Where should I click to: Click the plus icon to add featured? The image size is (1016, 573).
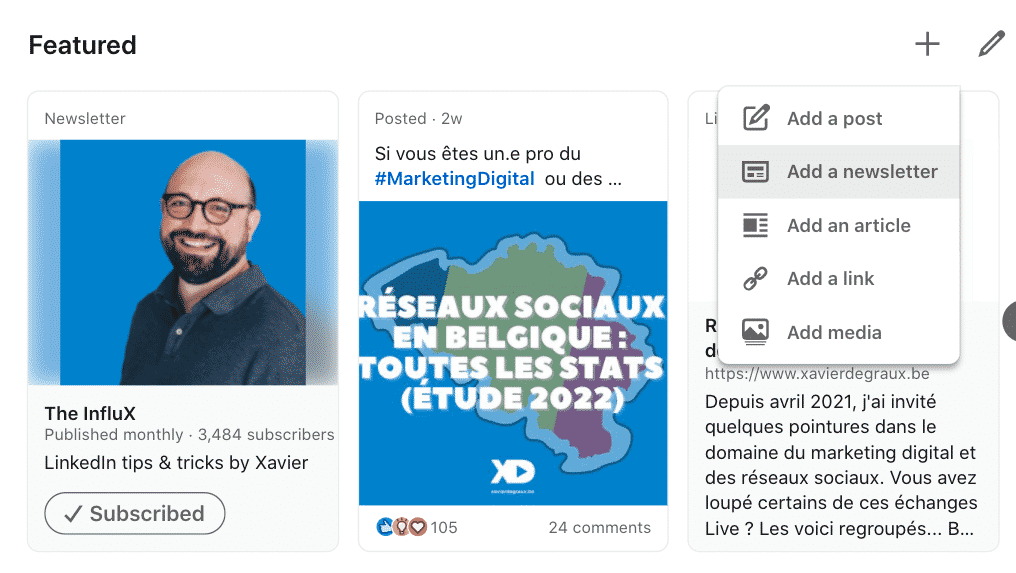click(927, 44)
